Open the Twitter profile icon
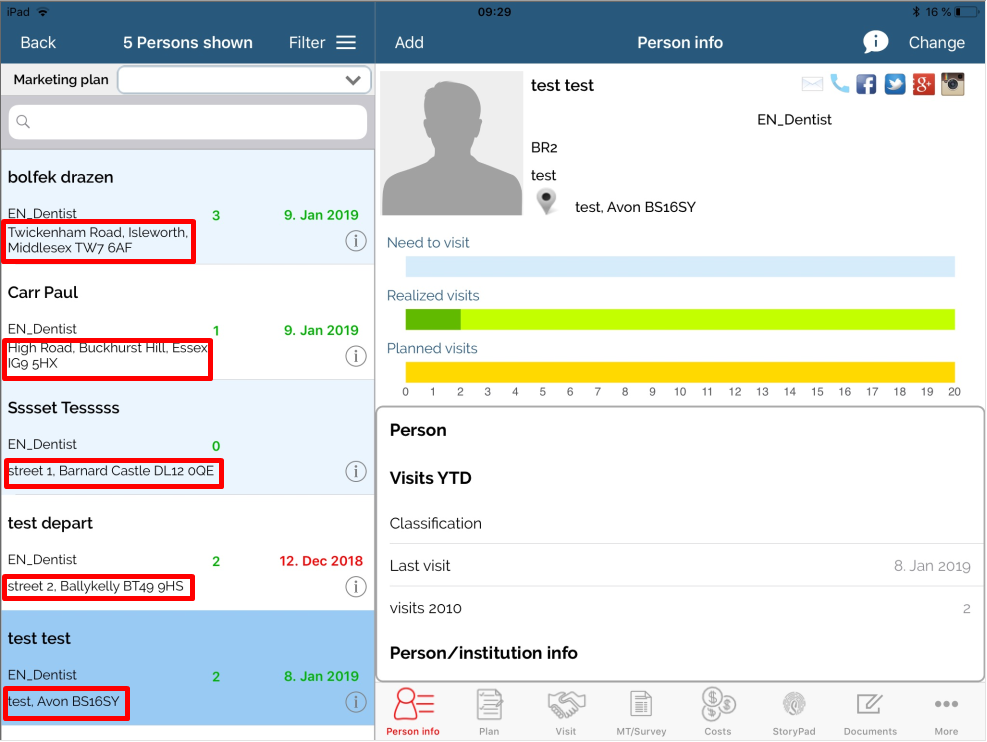 pos(895,84)
